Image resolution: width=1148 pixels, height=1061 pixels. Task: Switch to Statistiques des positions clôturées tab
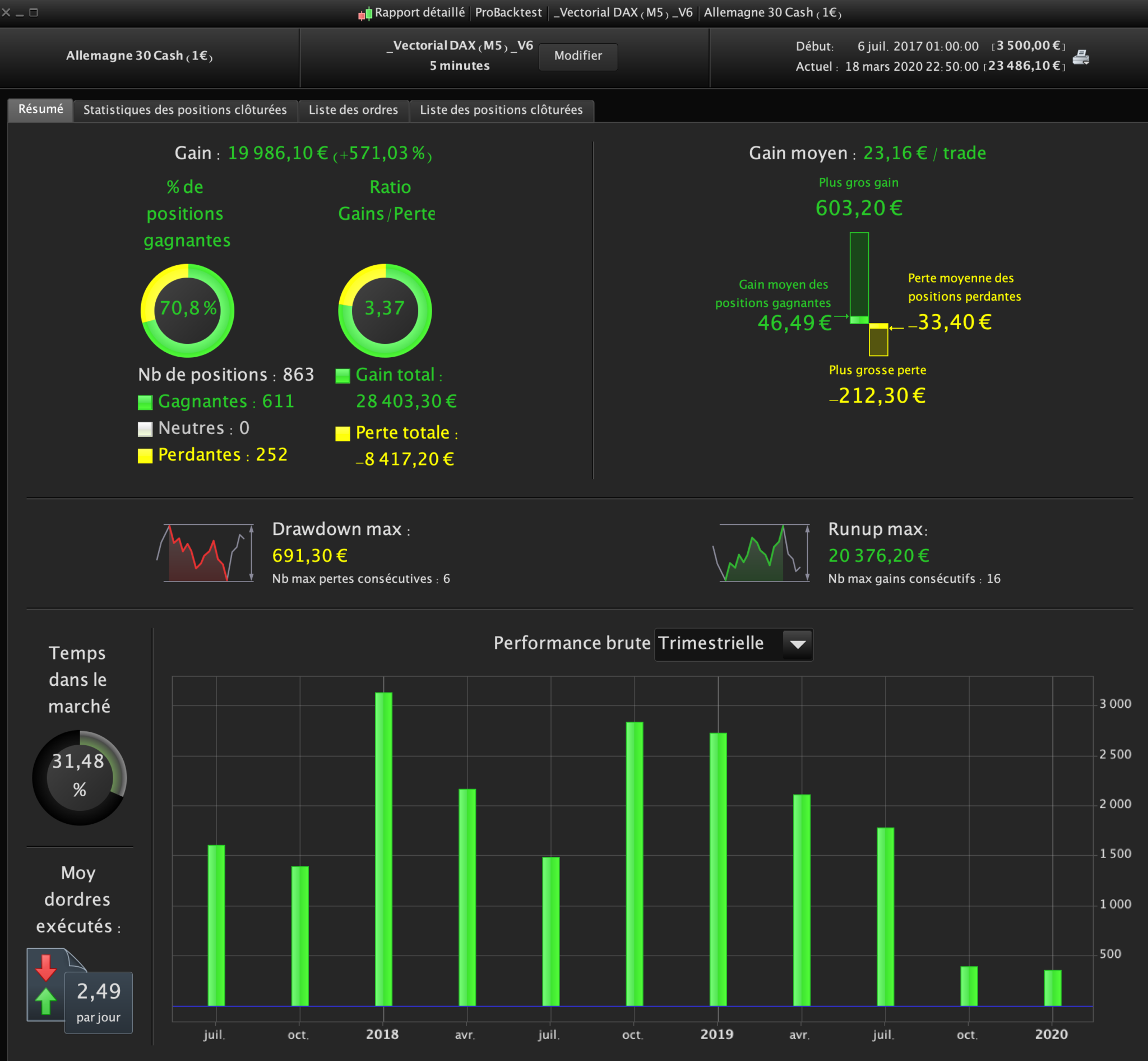click(x=185, y=110)
